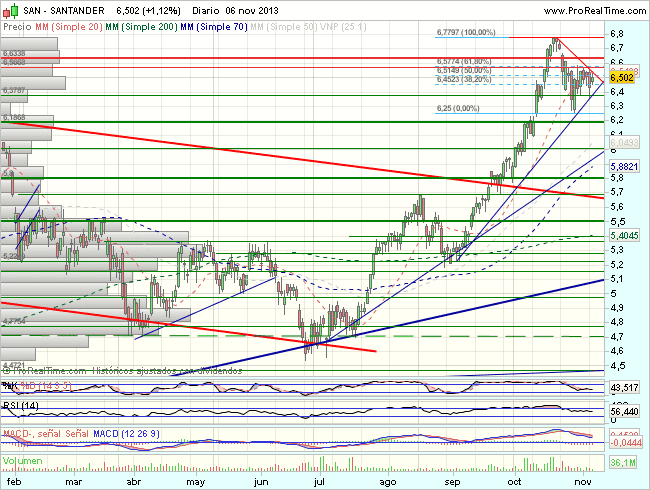Click the sep month on time axis

tap(452, 482)
